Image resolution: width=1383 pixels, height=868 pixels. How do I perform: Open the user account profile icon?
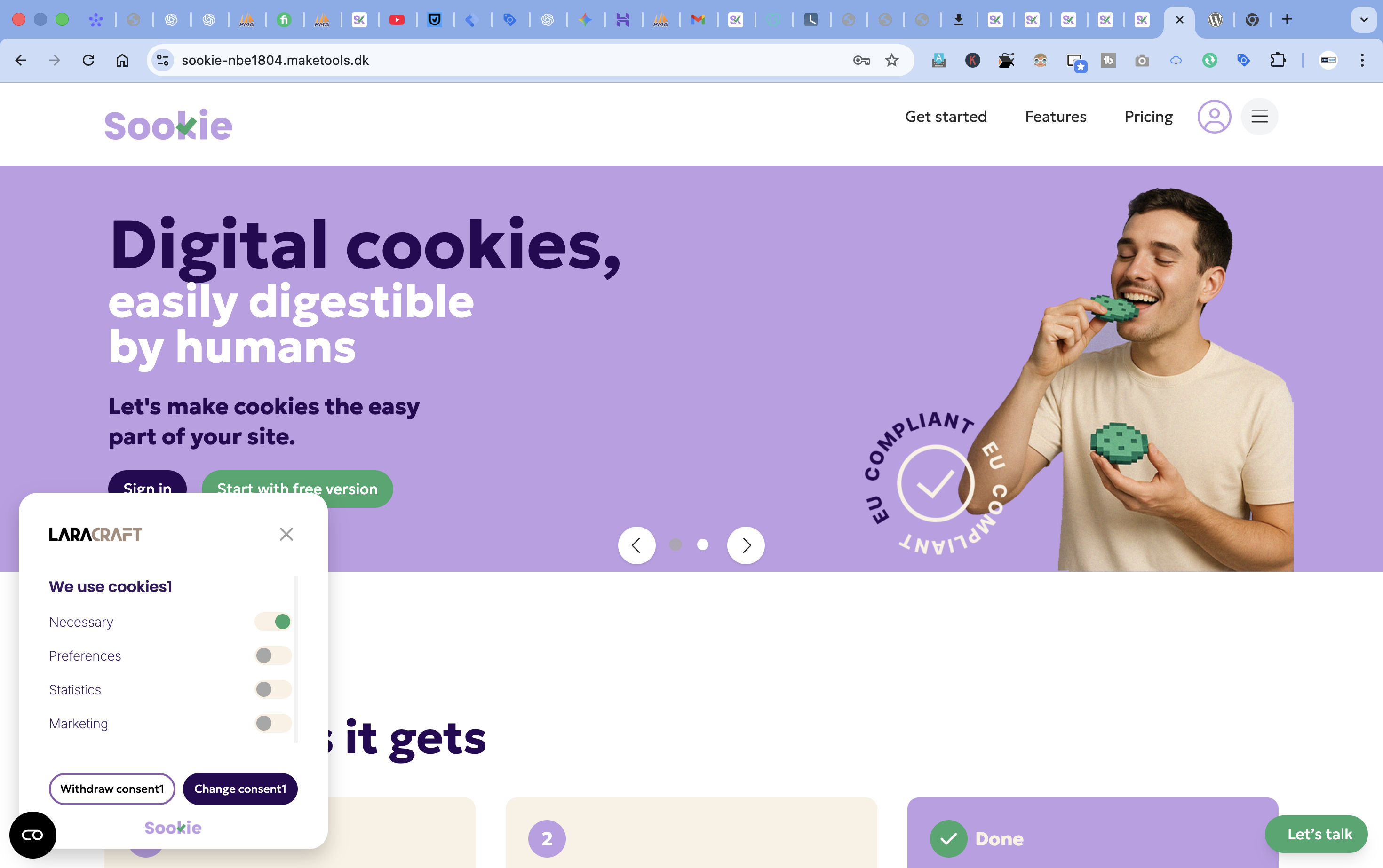click(x=1214, y=117)
